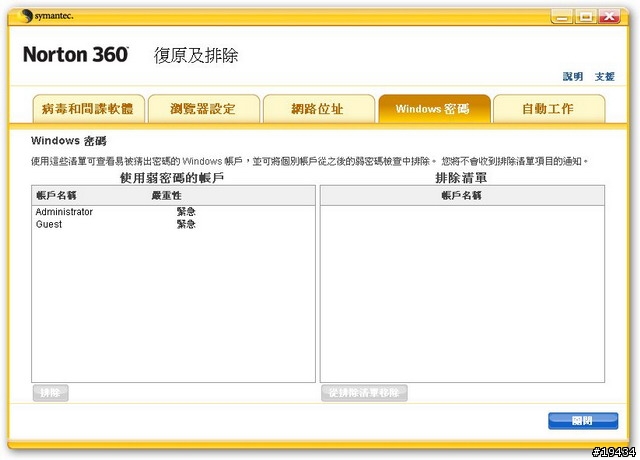Click the Symantec logo icon
640x460 pixels.
click(x=25, y=16)
